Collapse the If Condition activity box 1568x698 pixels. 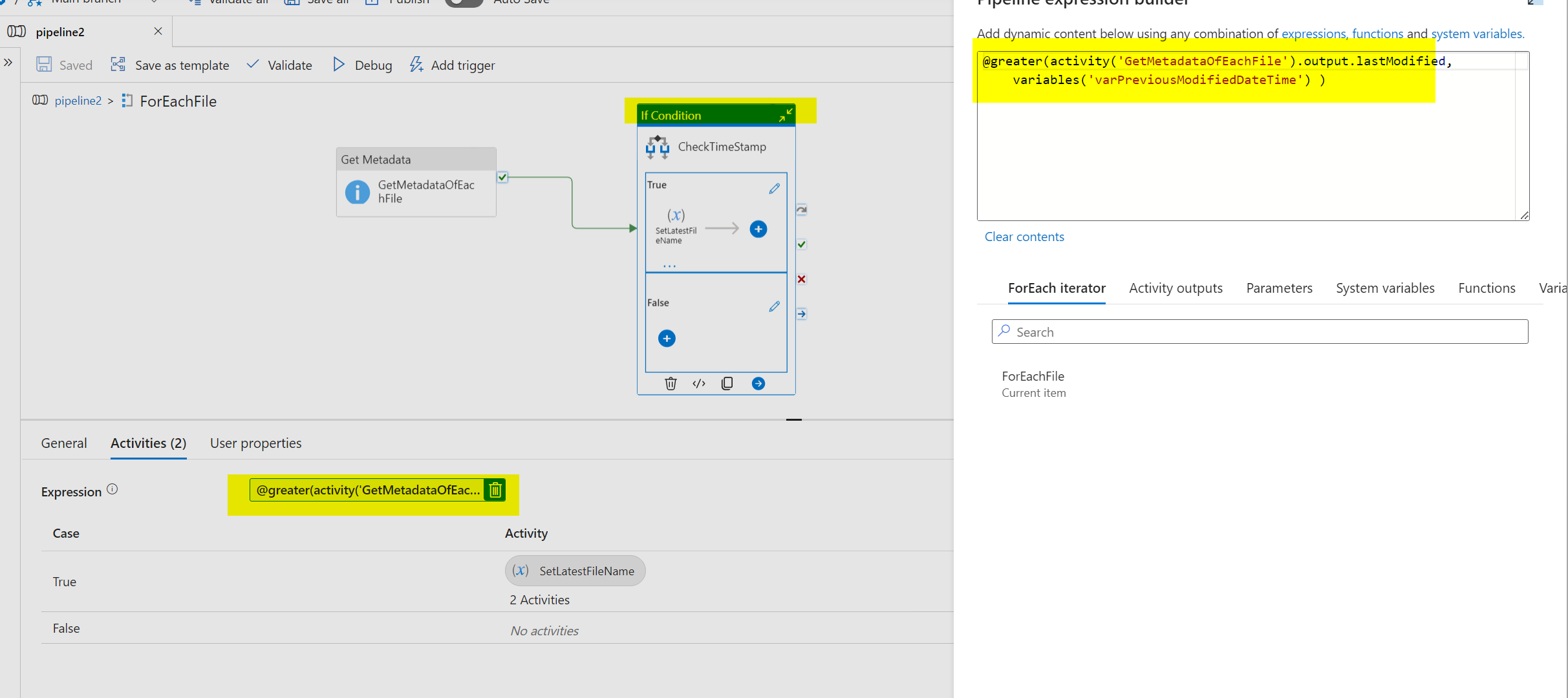(x=785, y=115)
